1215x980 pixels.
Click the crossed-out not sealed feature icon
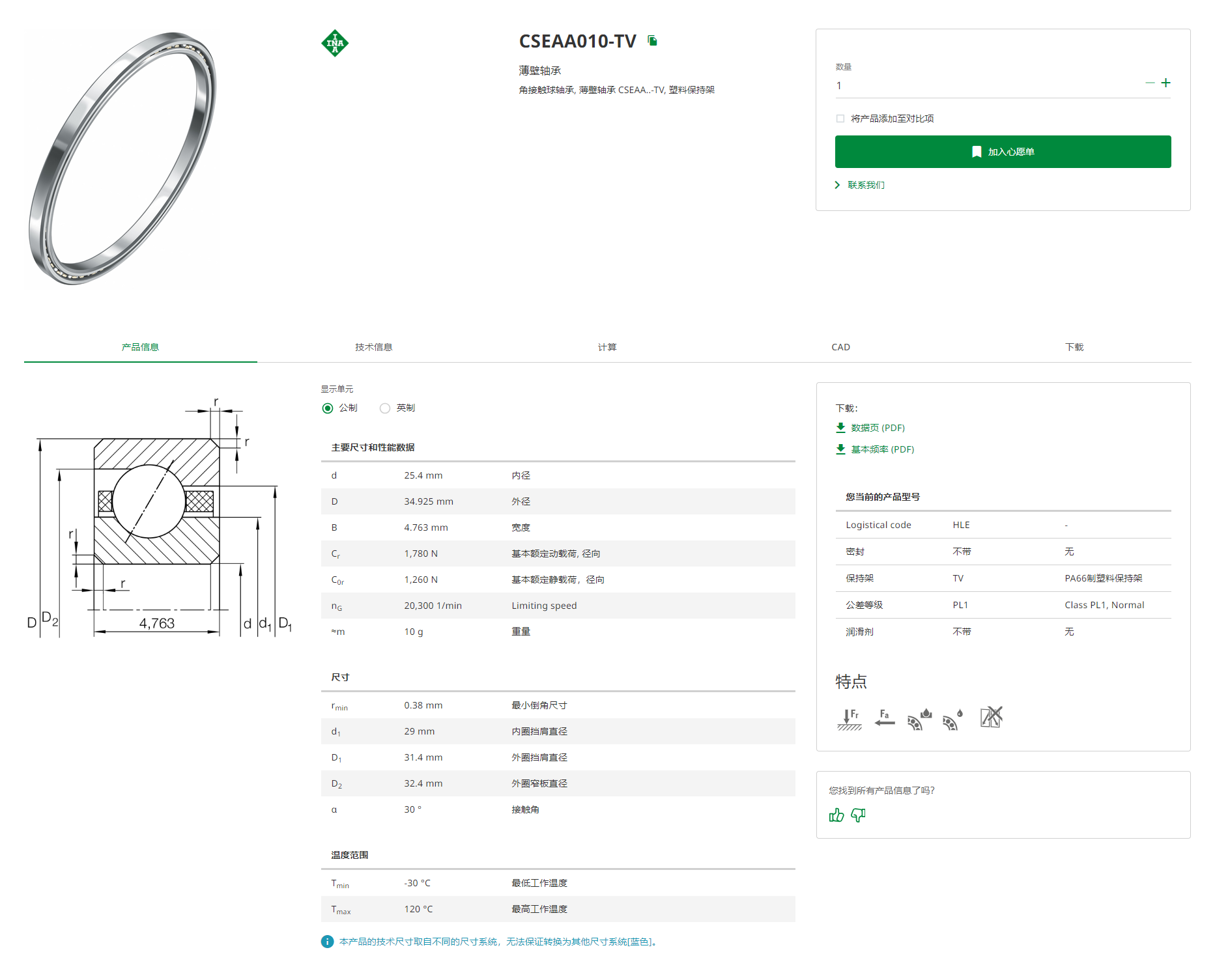click(x=991, y=717)
